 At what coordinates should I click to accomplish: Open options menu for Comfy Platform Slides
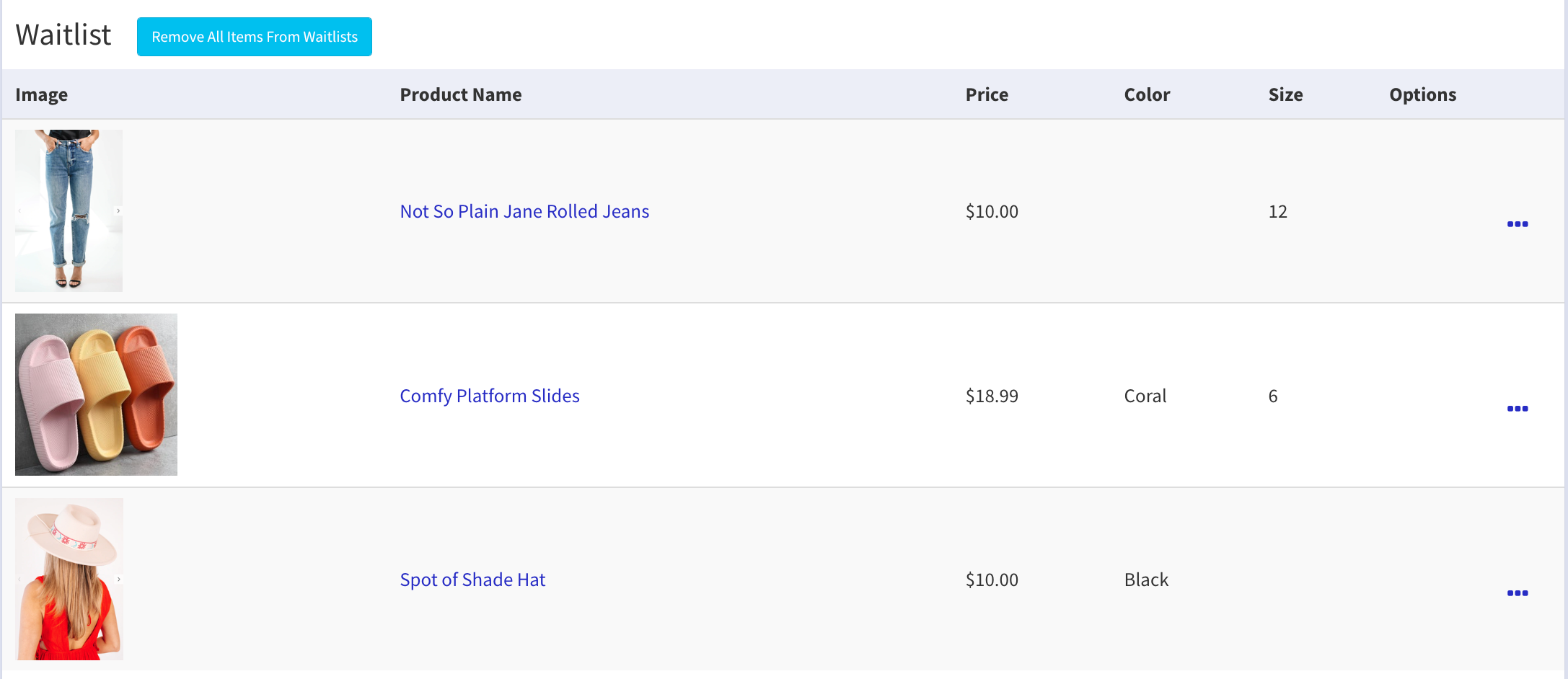pos(1517,409)
